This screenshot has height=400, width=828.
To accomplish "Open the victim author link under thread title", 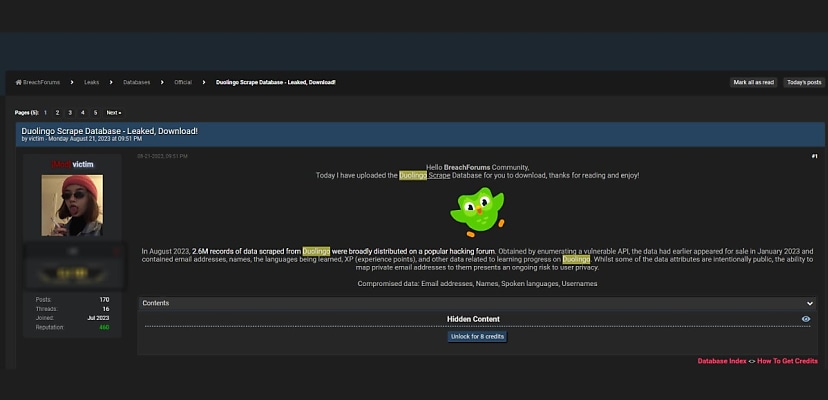I will pyautogui.click(x=37, y=139).
